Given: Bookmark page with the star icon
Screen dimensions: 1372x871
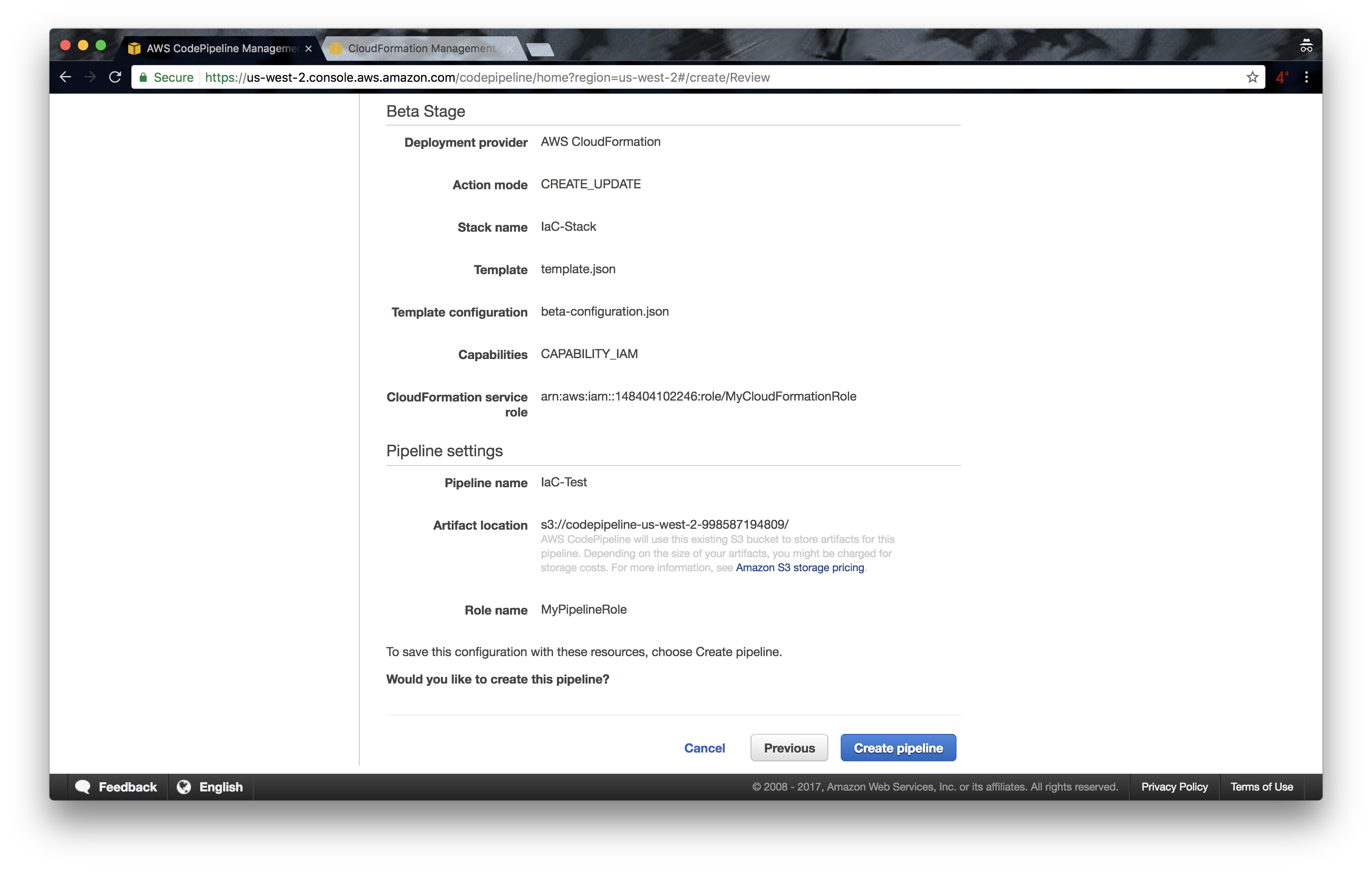Looking at the screenshot, I should tap(1252, 77).
